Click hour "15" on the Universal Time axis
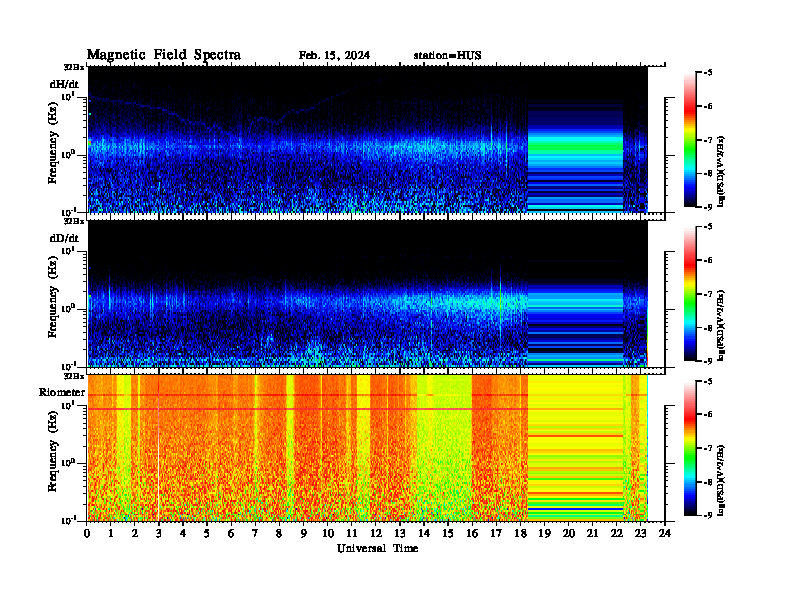 448,533
